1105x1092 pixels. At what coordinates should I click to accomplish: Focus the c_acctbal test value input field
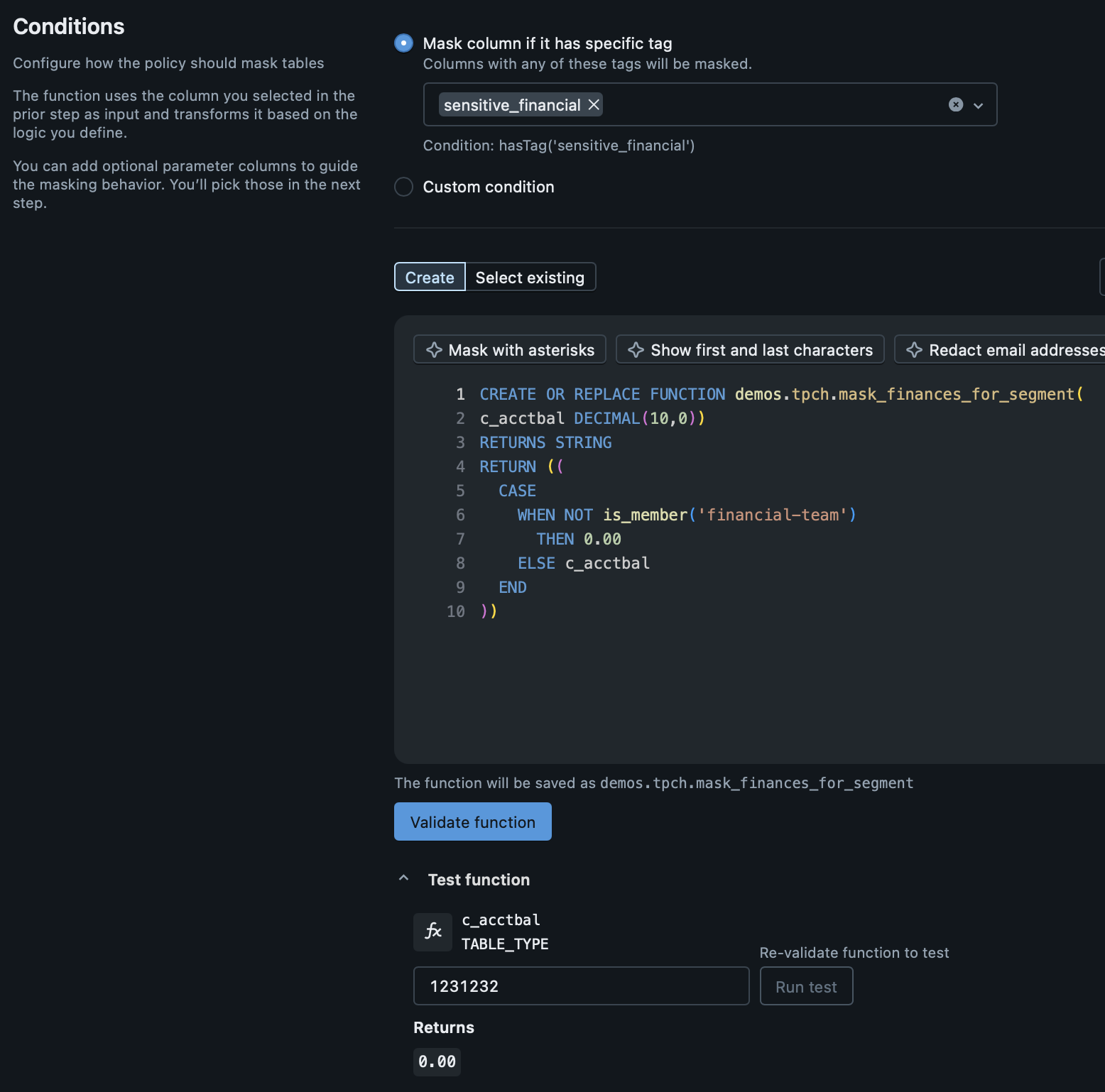click(581, 986)
